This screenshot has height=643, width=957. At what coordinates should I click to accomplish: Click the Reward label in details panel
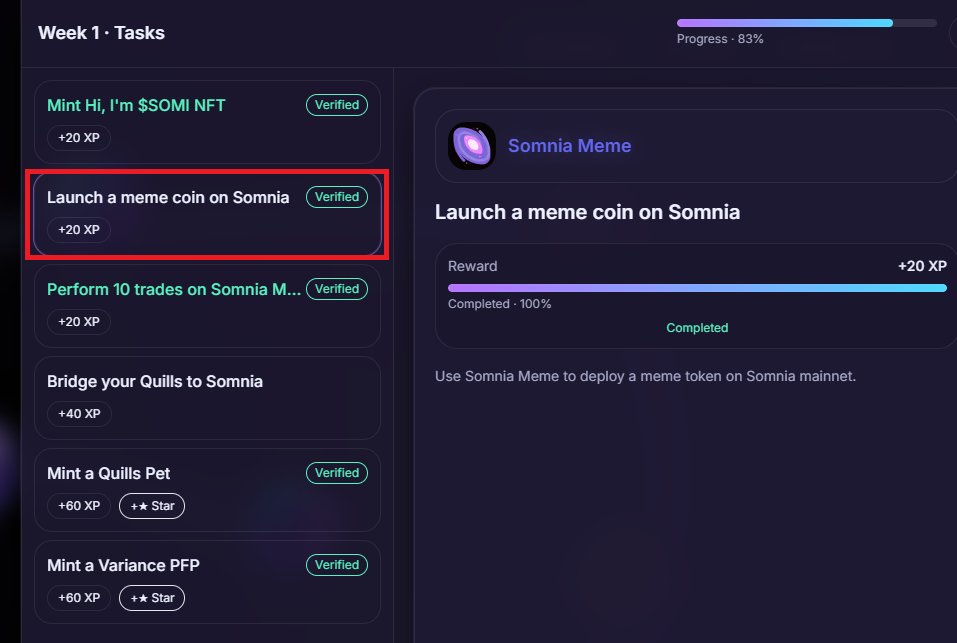tap(472, 266)
